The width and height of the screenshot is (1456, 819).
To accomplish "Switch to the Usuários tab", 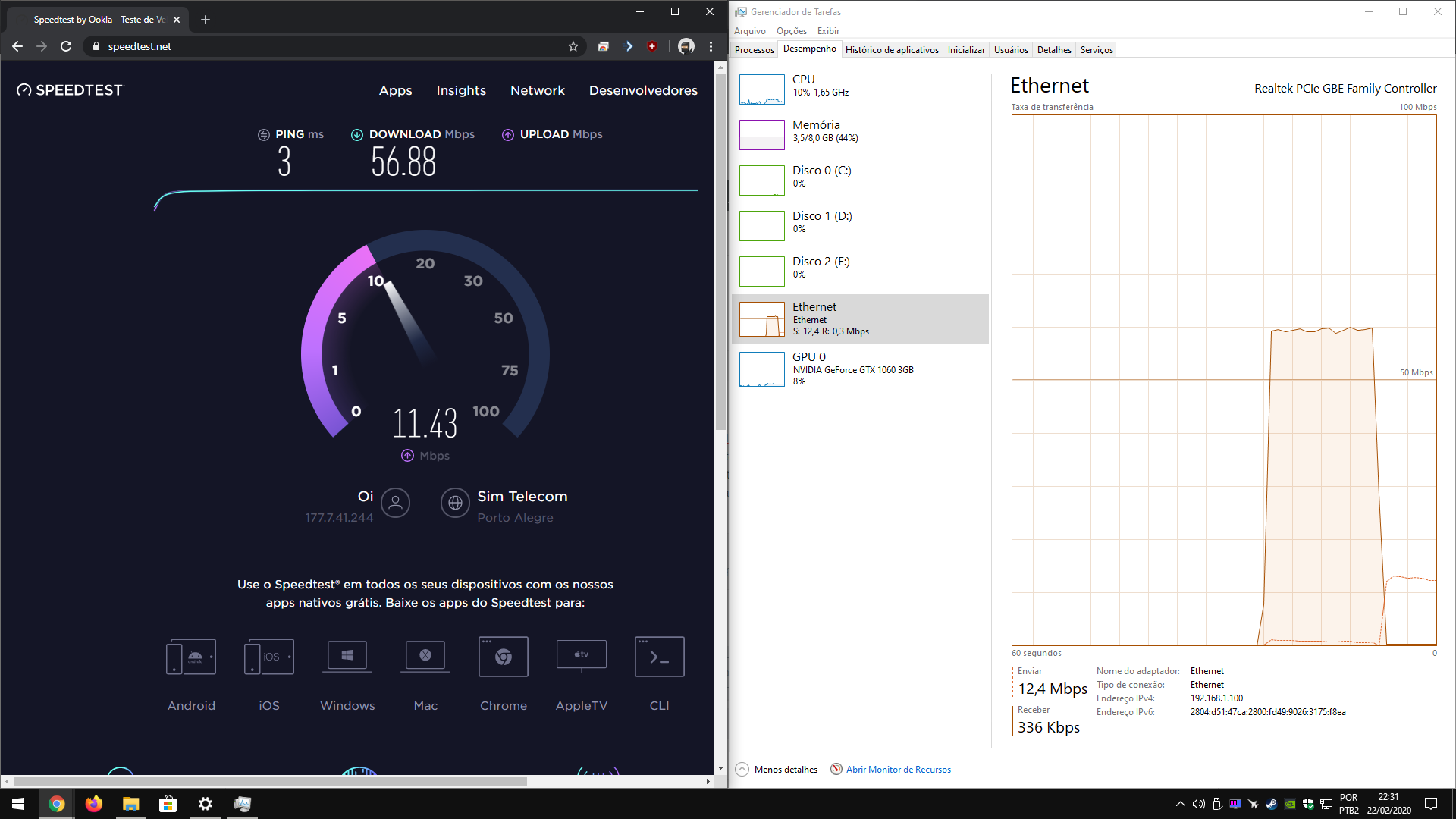I will click(1011, 50).
